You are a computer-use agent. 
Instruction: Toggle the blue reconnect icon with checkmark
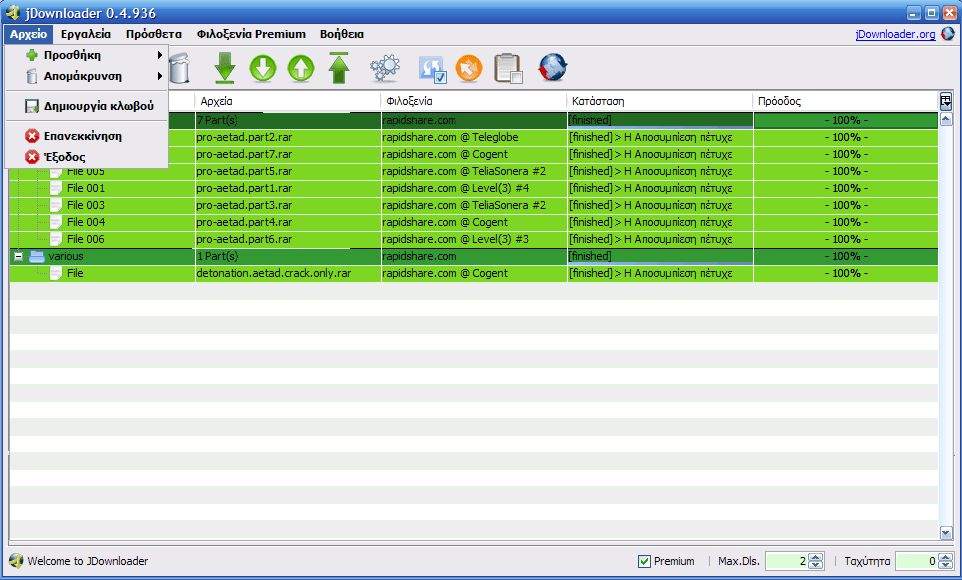pyautogui.click(x=433, y=69)
